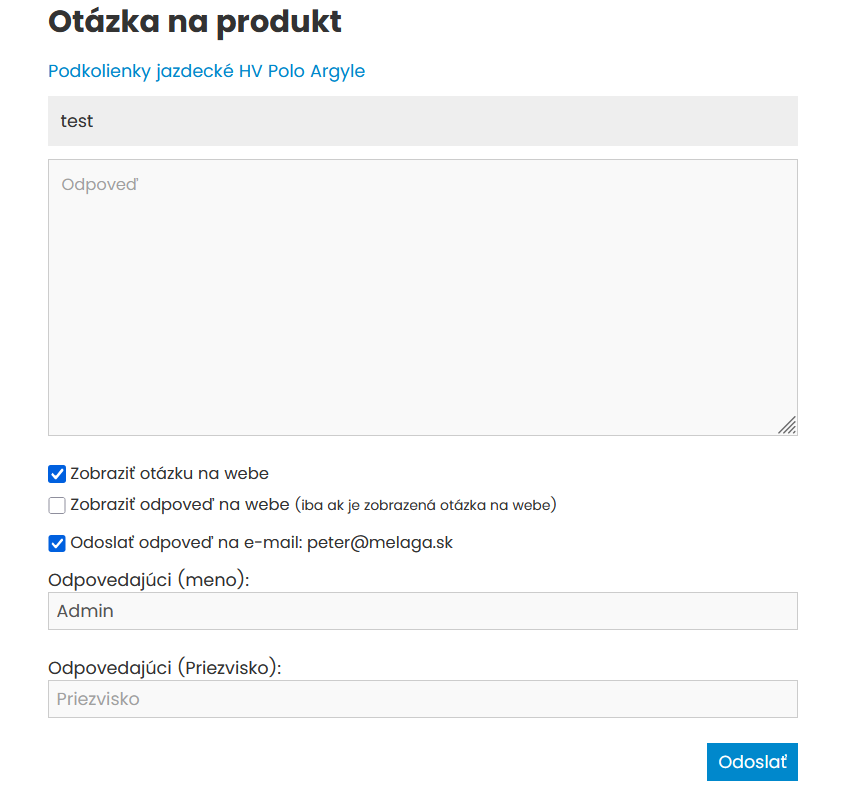The width and height of the screenshot is (847, 797).
Task: Focus the empty Priezvisko input field
Action: tap(422, 699)
